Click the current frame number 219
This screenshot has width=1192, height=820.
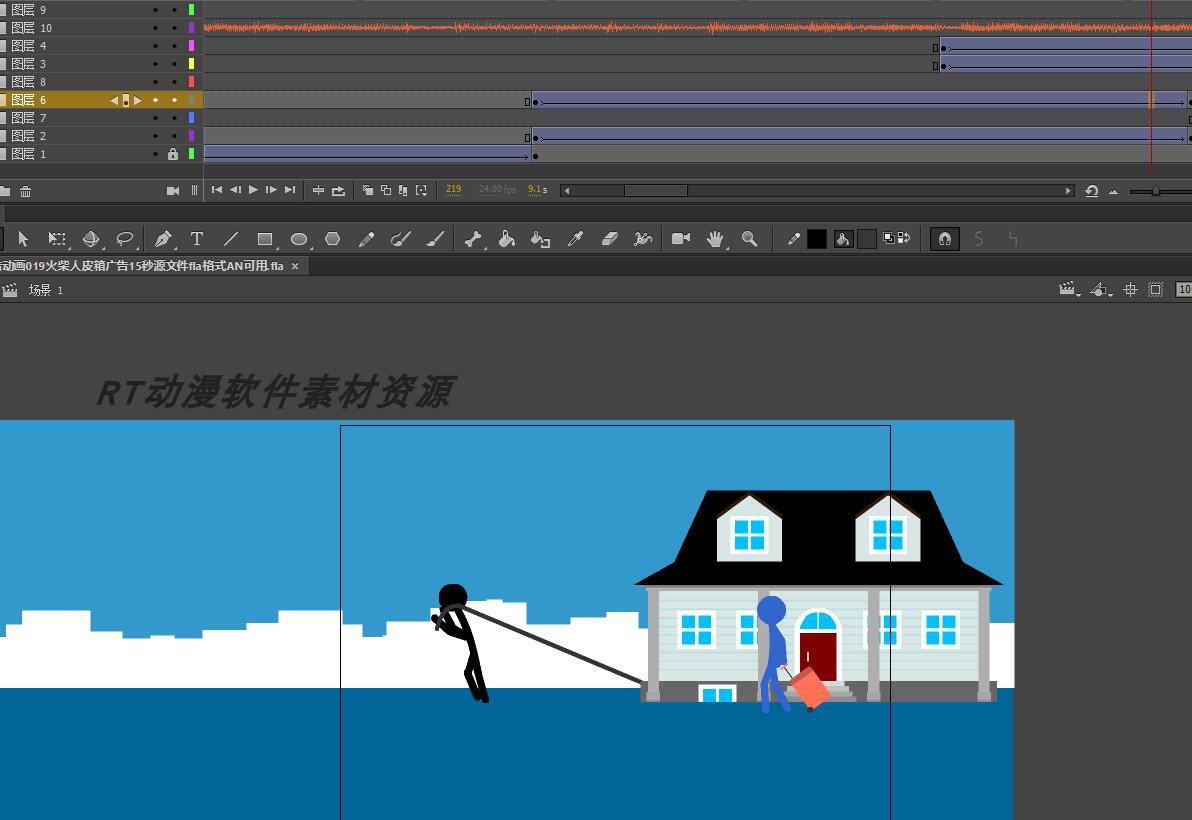pyautogui.click(x=454, y=189)
